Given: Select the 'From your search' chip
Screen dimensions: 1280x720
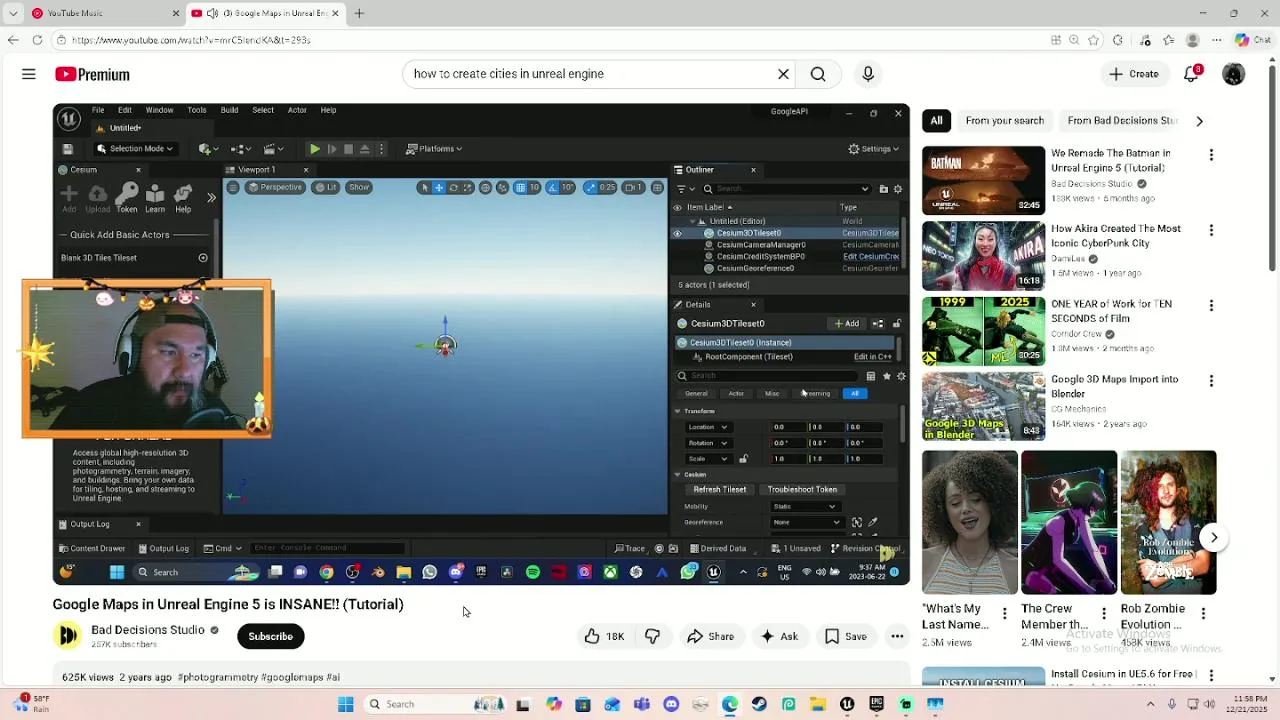Looking at the screenshot, I should (1005, 121).
